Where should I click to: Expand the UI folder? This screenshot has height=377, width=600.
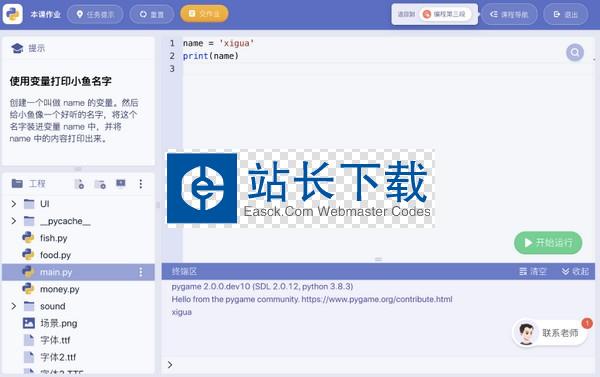tap(13, 204)
